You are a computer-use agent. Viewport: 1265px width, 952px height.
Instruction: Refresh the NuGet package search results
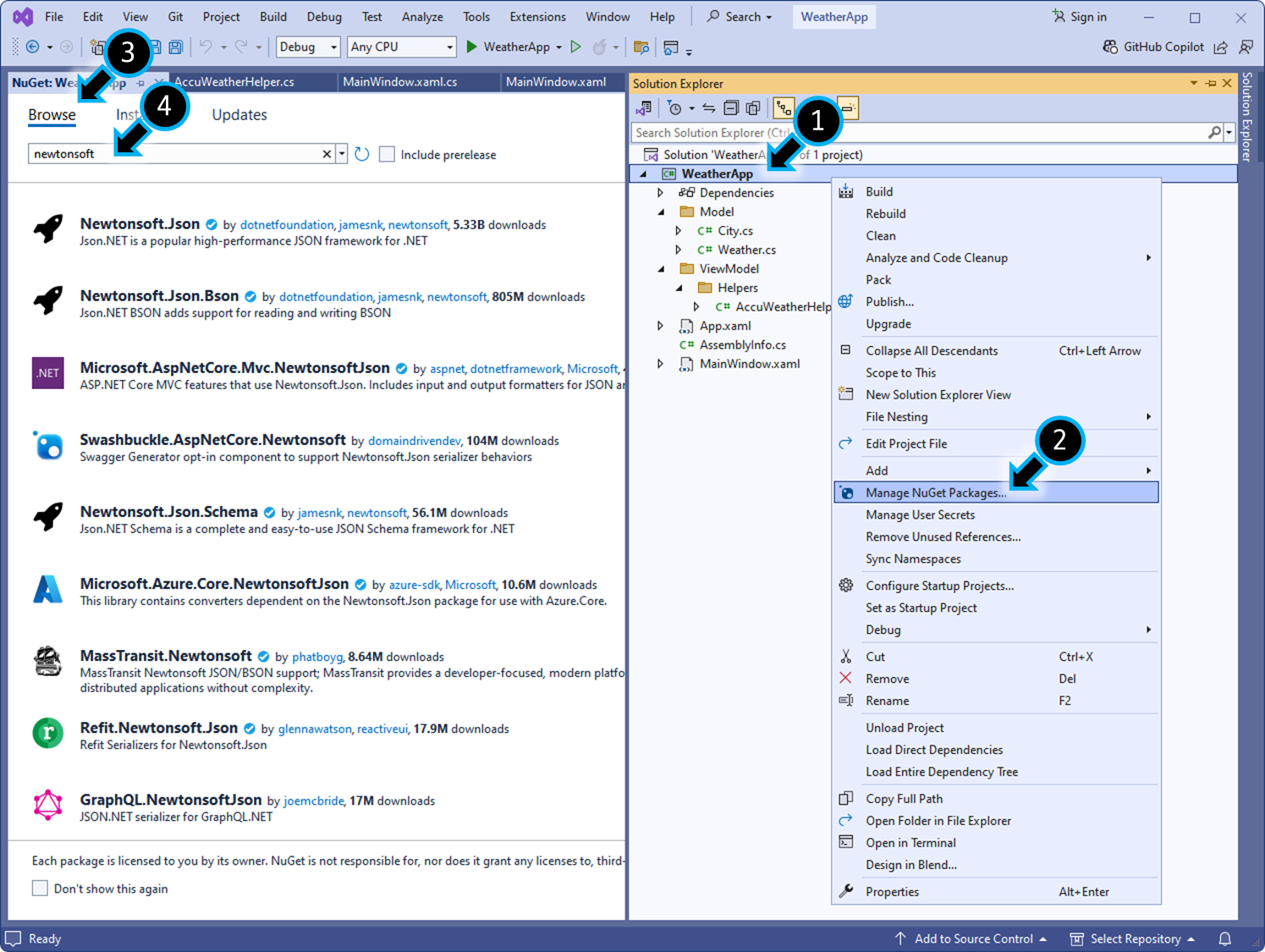coord(362,154)
